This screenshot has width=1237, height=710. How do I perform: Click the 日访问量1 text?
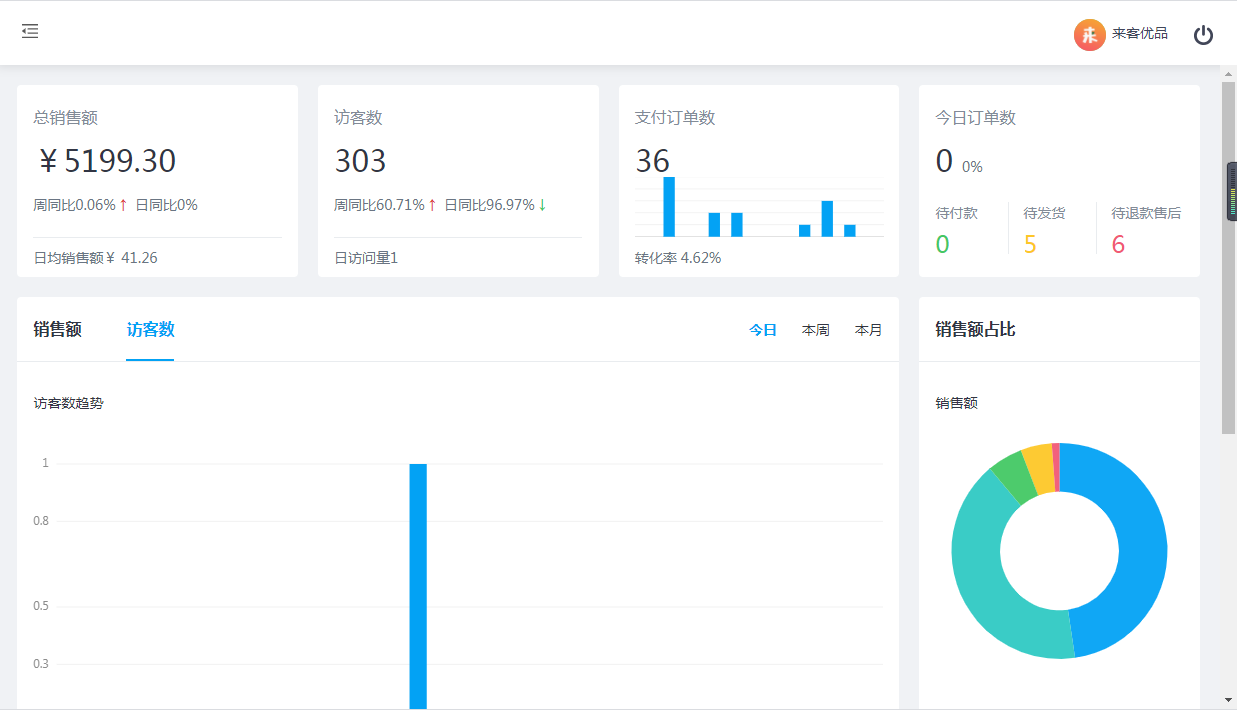(366, 258)
